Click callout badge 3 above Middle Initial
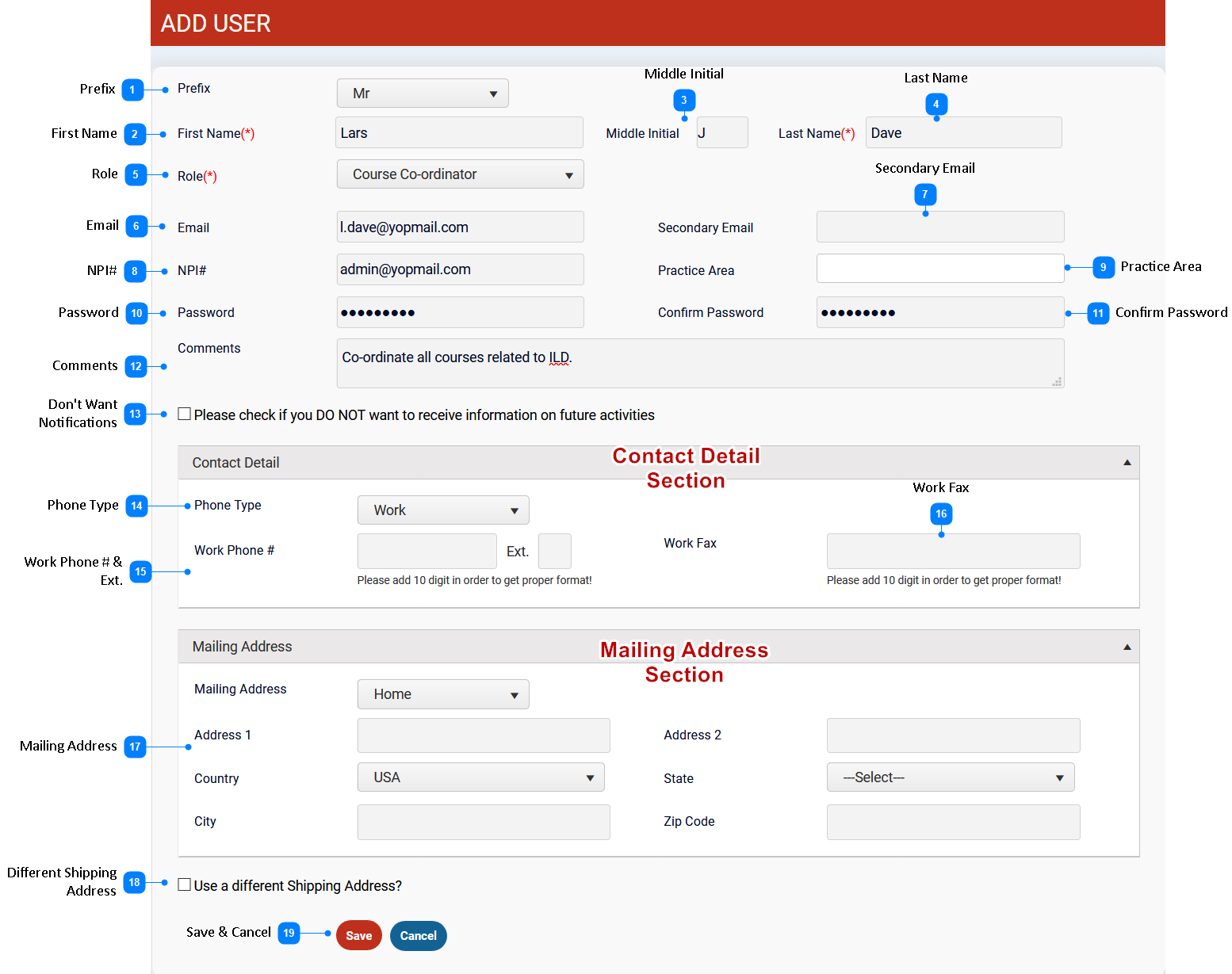 [x=684, y=101]
